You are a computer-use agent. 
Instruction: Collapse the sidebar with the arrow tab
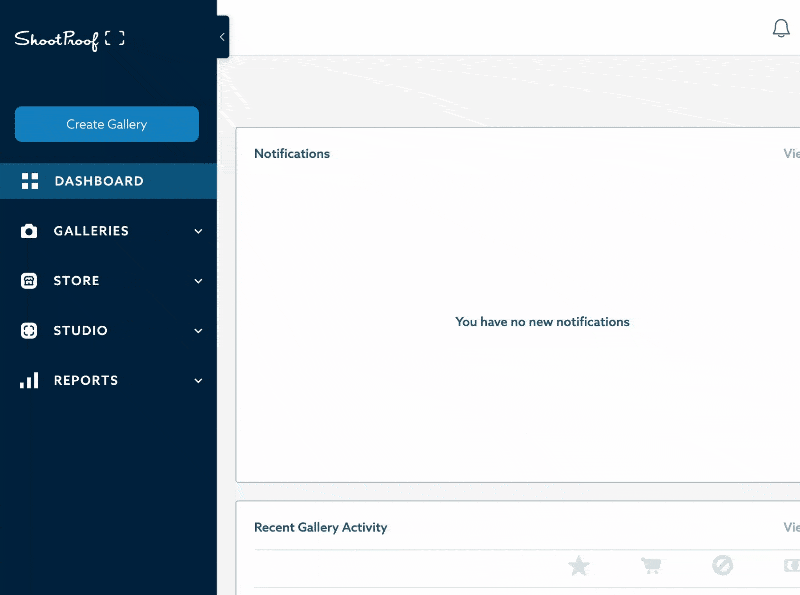point(222,37)
